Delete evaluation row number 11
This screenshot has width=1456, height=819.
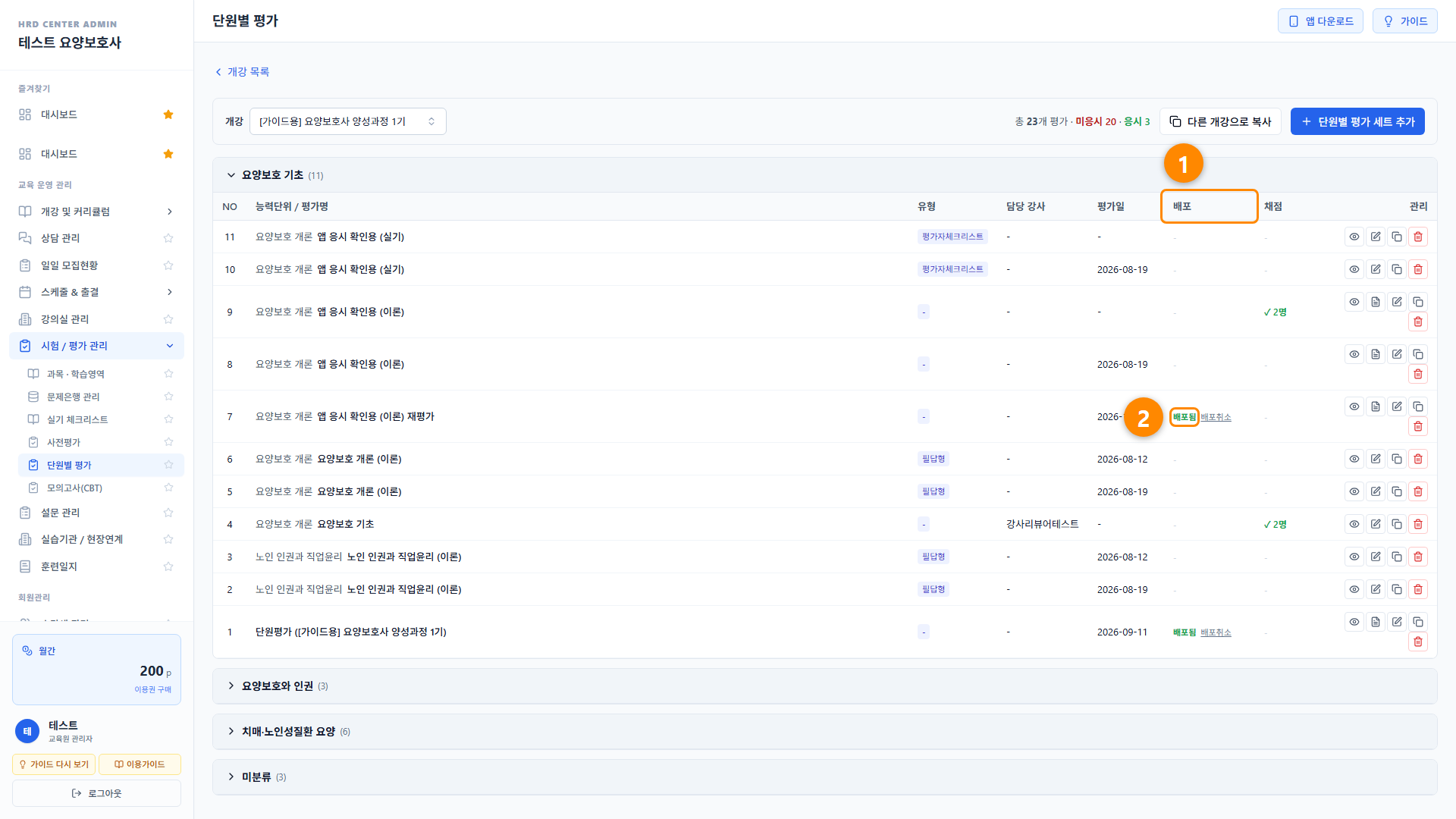pyautogui.click(x=1417, y=237)
